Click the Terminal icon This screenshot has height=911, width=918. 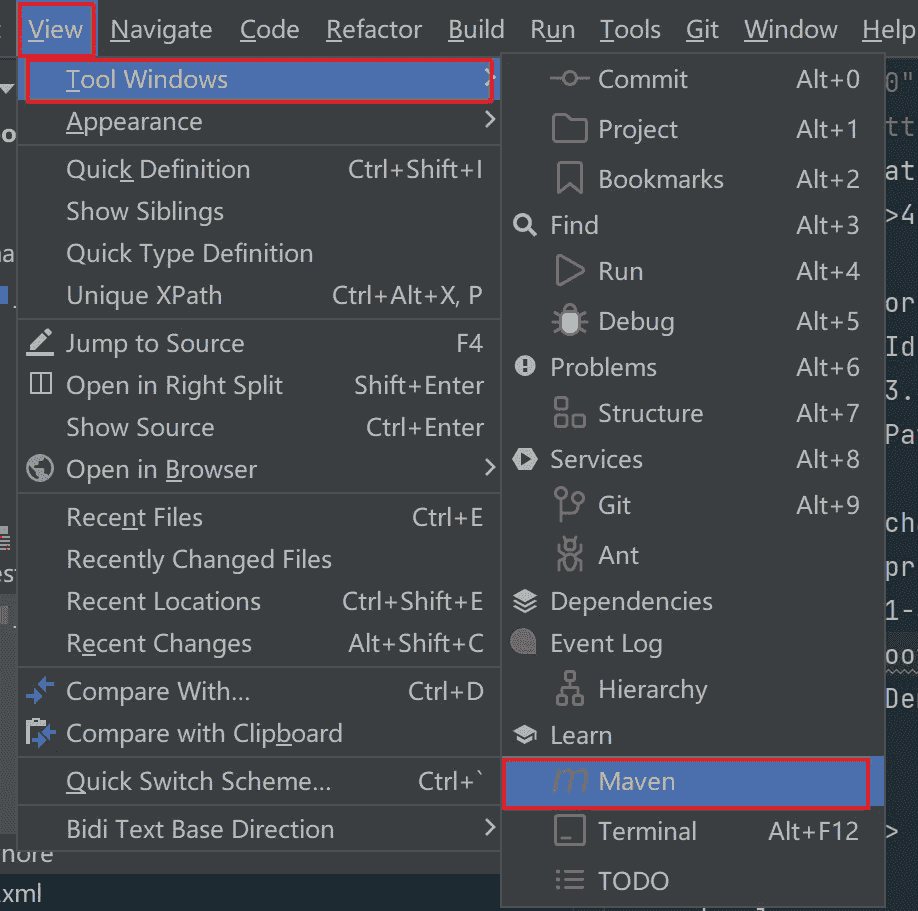pyautogui.click(x=569, y=831)
